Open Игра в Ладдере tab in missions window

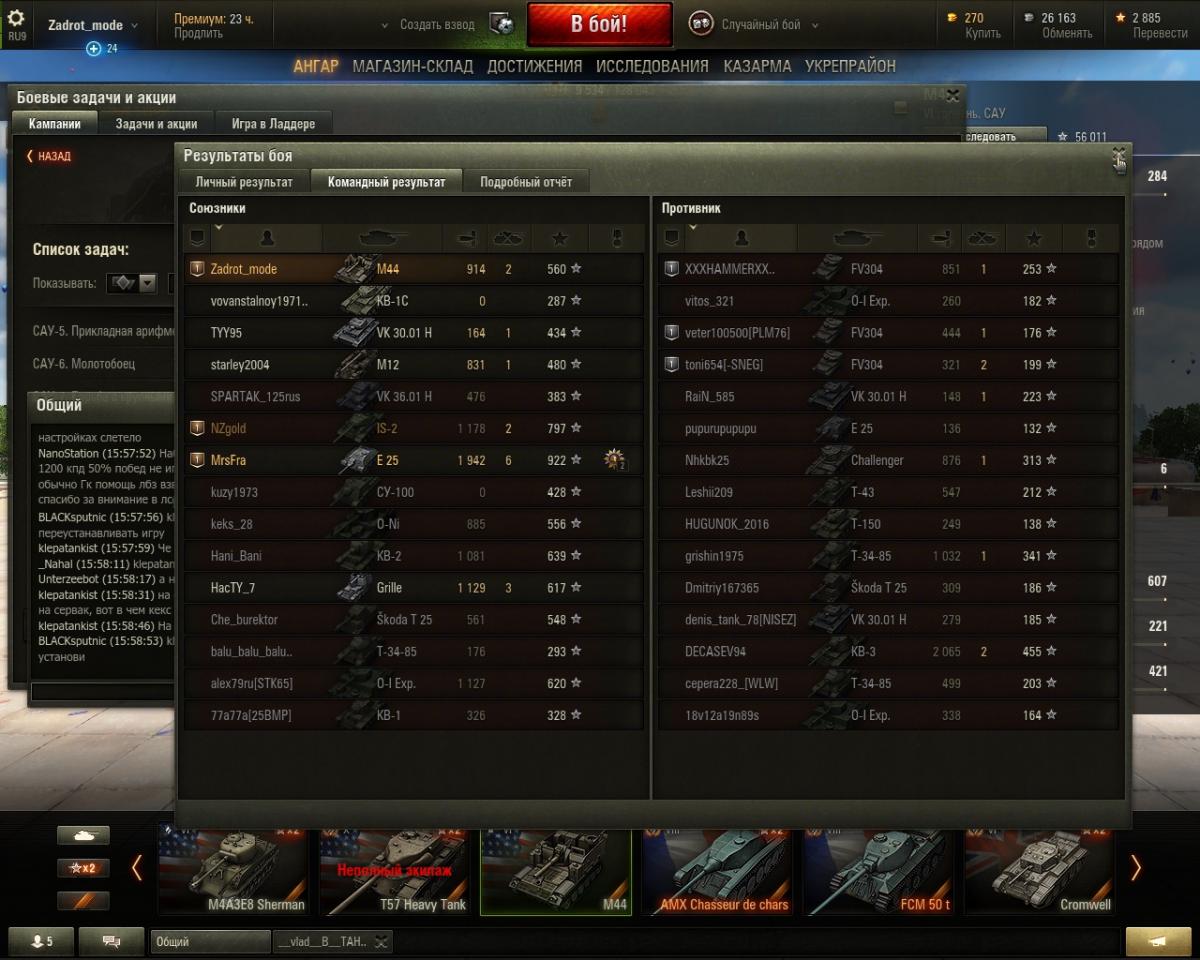pyautogui.click(x=273, y=124)
